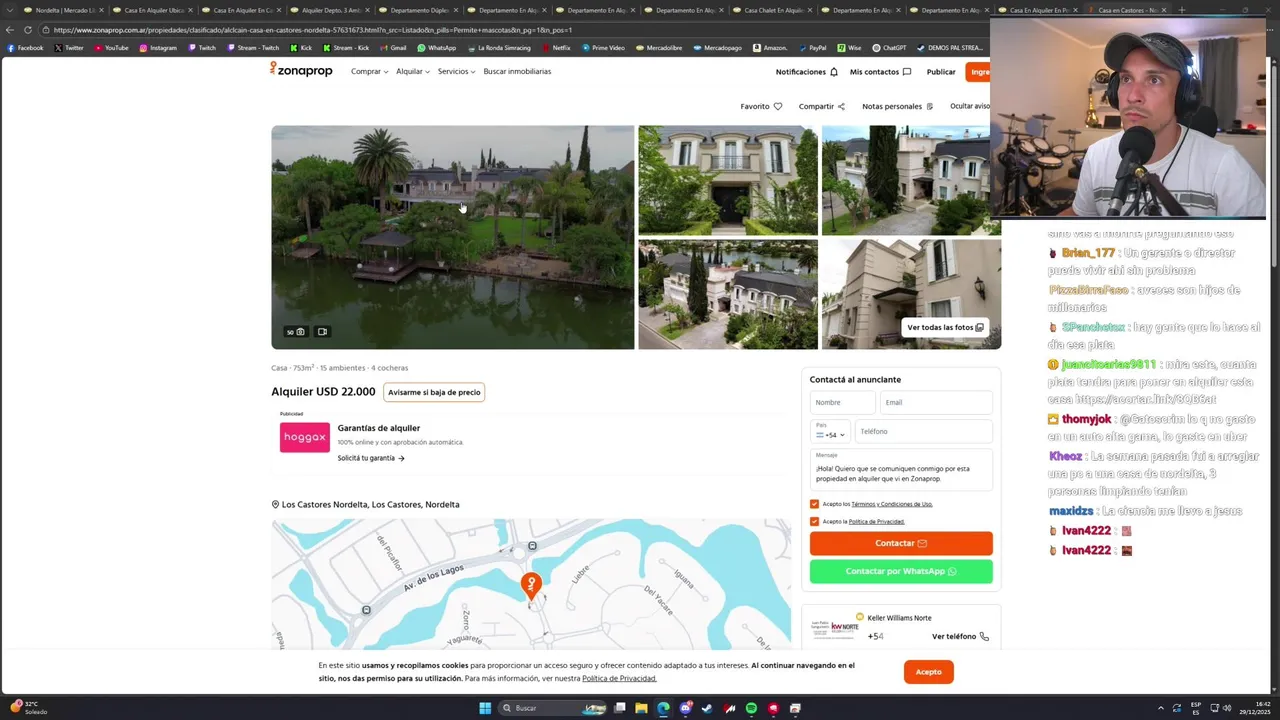Viewport: 1280px width, 720px height.
Task: Click the Nombre input field
Action: [843, 402]
